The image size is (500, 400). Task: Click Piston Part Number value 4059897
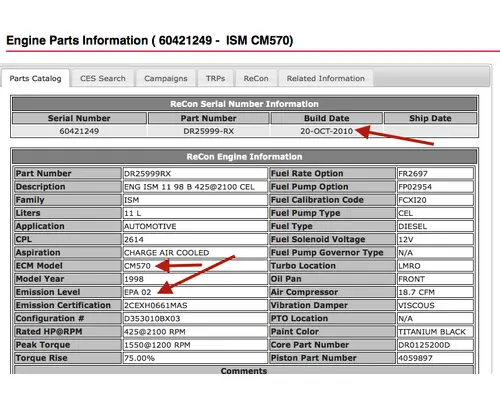[435, 358]
